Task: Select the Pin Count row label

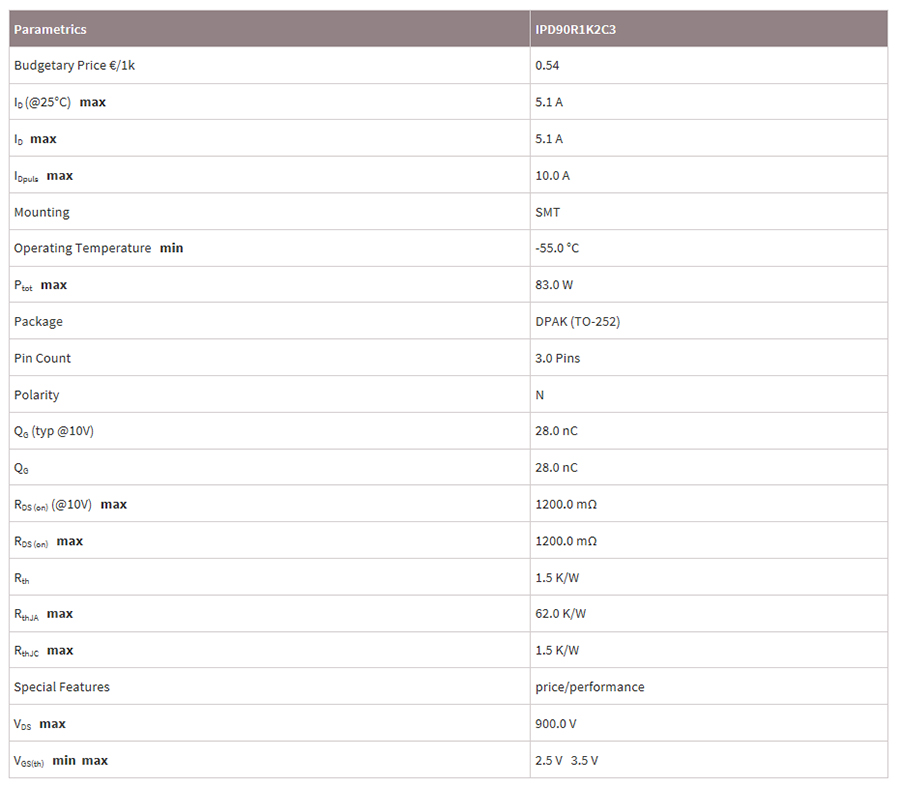Action: pyautogui.click(x=43, y=358)
